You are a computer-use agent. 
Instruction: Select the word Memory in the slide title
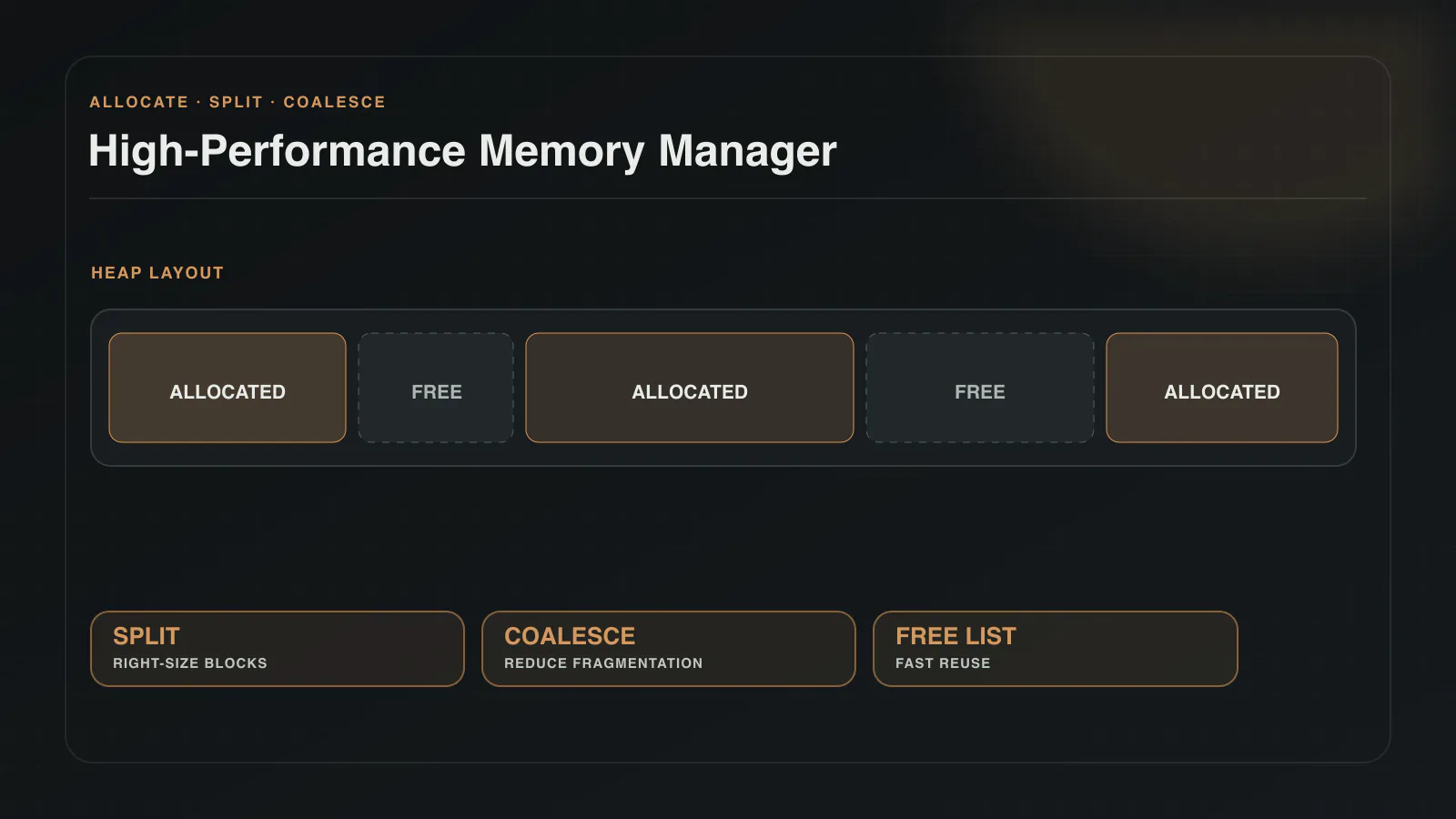(x=561, y=151)
